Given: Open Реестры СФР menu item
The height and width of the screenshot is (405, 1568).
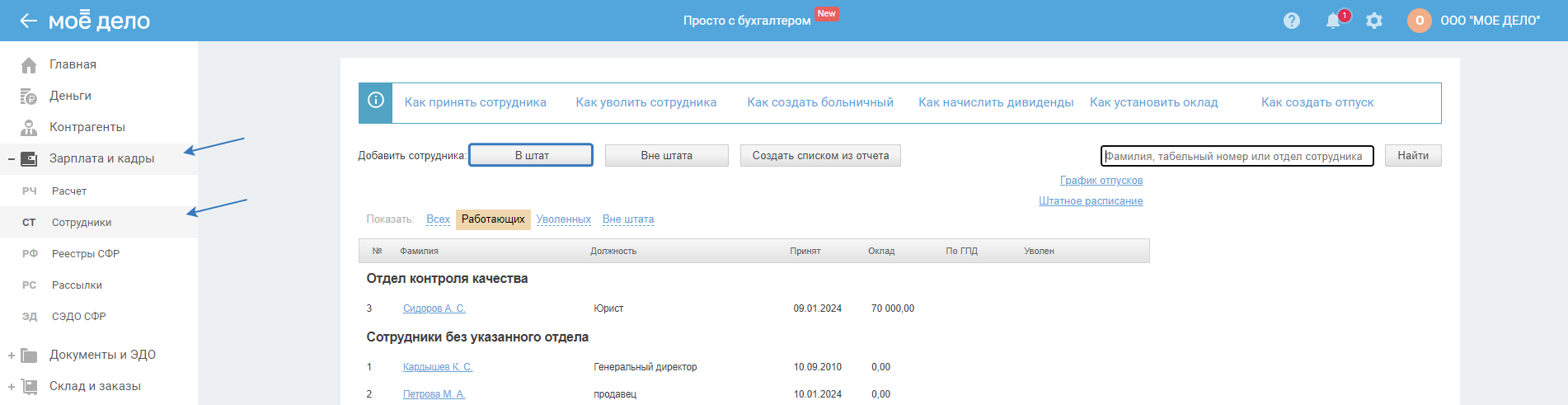Looking at the screenshot, I should click(x=86, y=254).
